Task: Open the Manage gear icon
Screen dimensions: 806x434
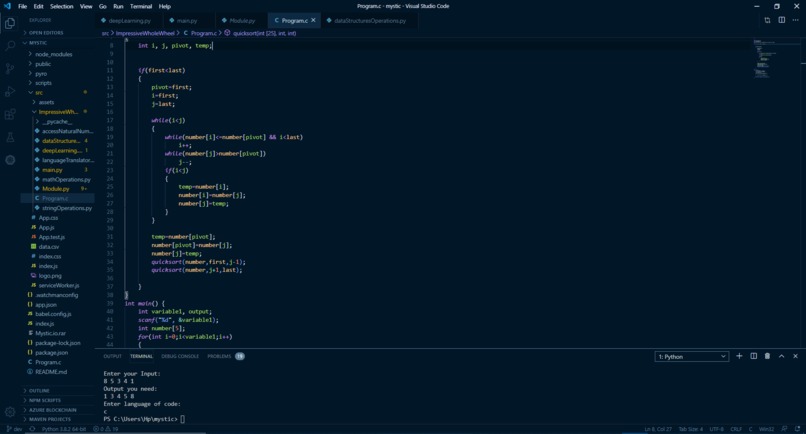Action: (10, 411)
